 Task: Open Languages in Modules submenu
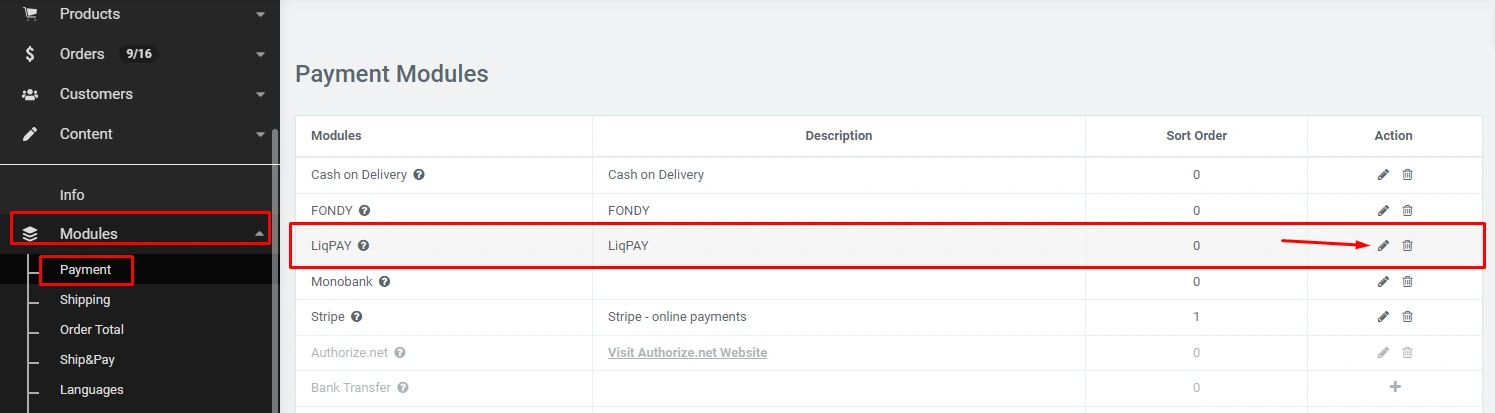click(x=92, y=390)
